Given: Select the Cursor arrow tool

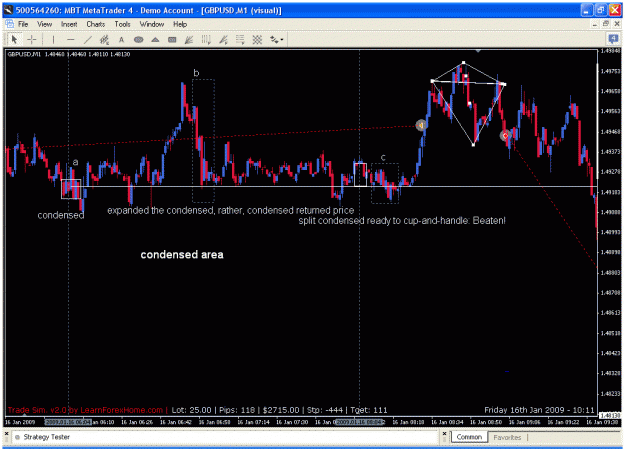Looking at the screenshot, I should click(x=14, y=39).
